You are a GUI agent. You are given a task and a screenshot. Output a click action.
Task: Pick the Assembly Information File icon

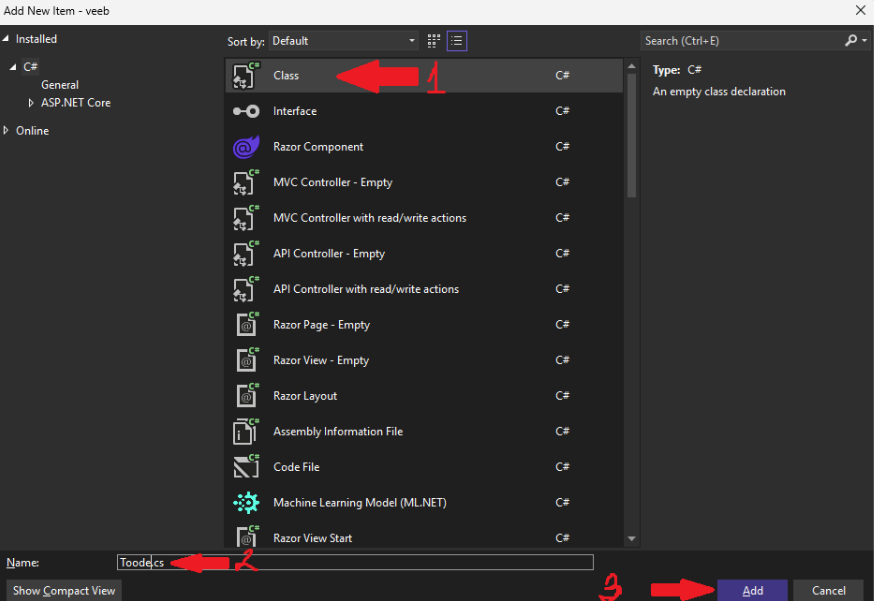tap(245, 432)
